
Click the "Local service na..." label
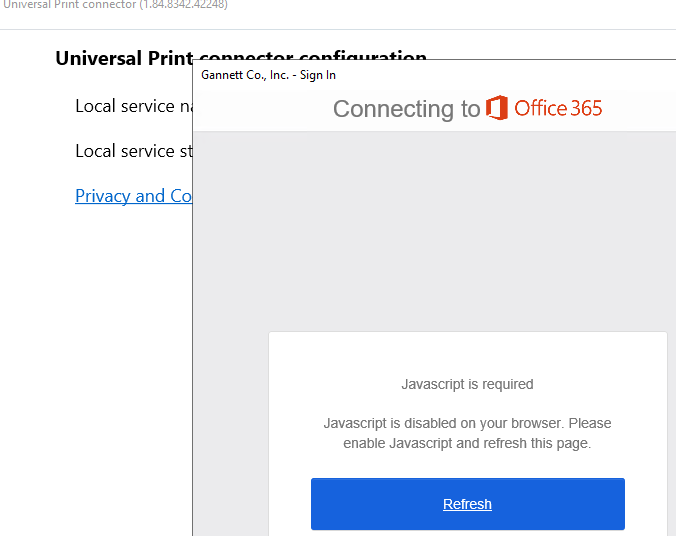[x=134, y=106]
